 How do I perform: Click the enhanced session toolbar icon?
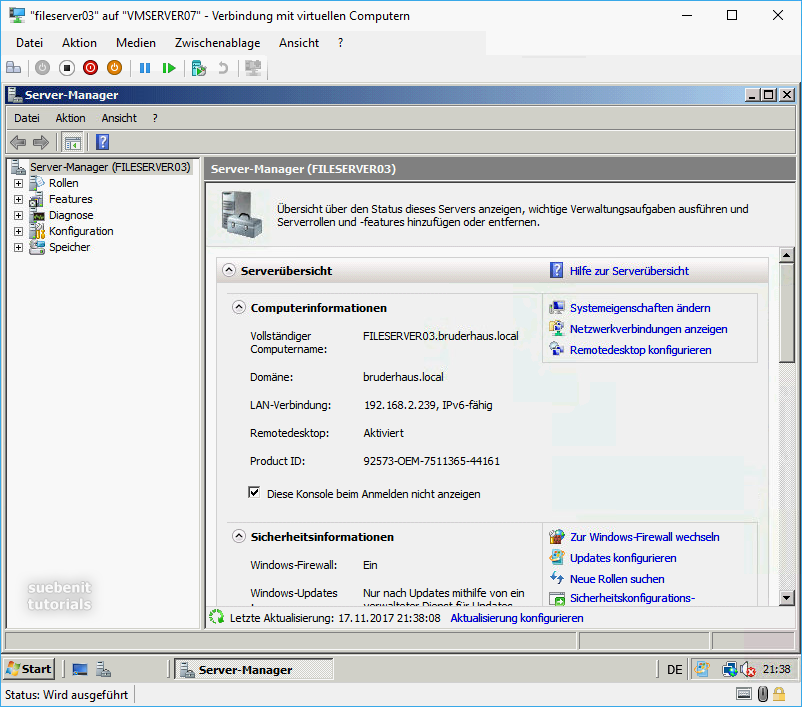point(253,68)
